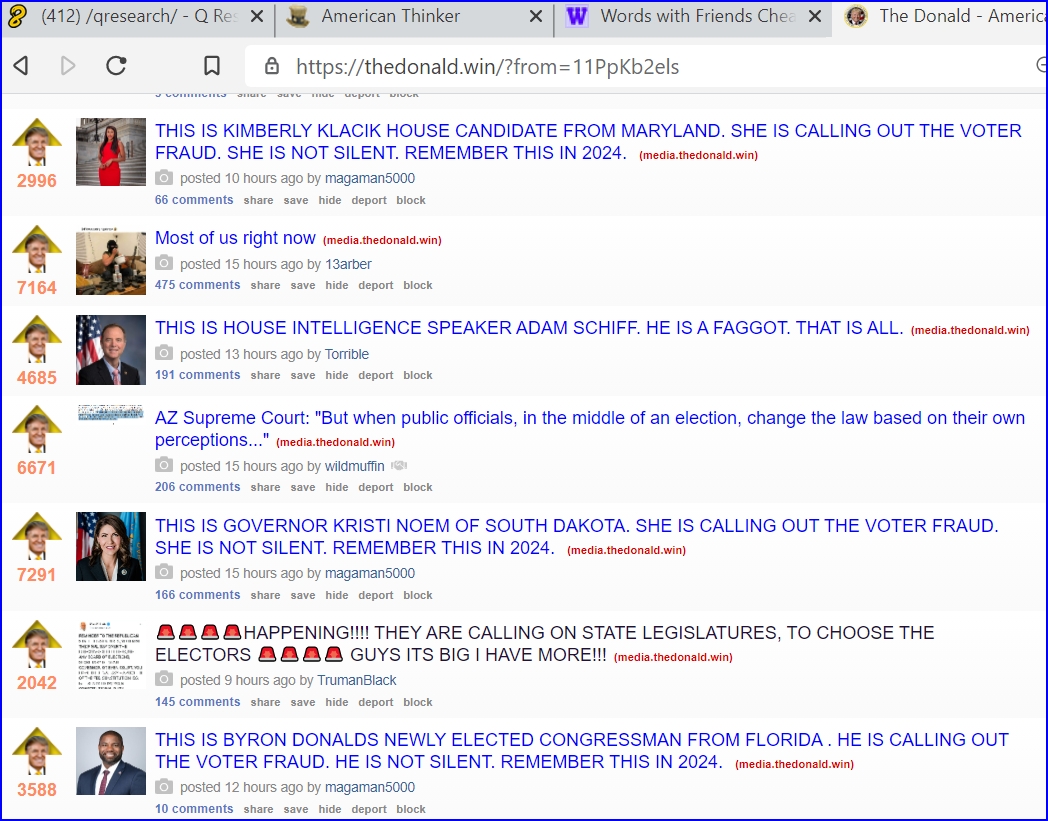The image size is (1048, 821).
Task: Click save on the Byron Donalds post
Action: 295,809
